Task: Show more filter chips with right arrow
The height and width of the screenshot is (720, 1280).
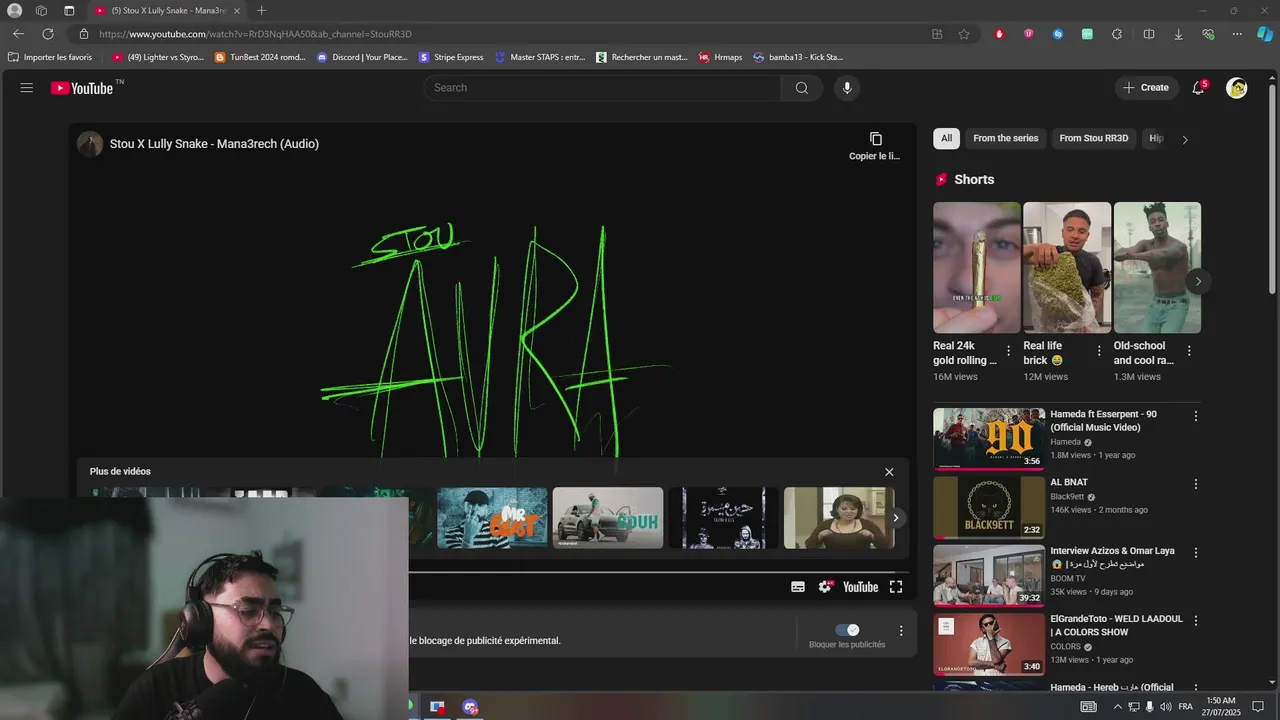Action: coord(1185,140)
